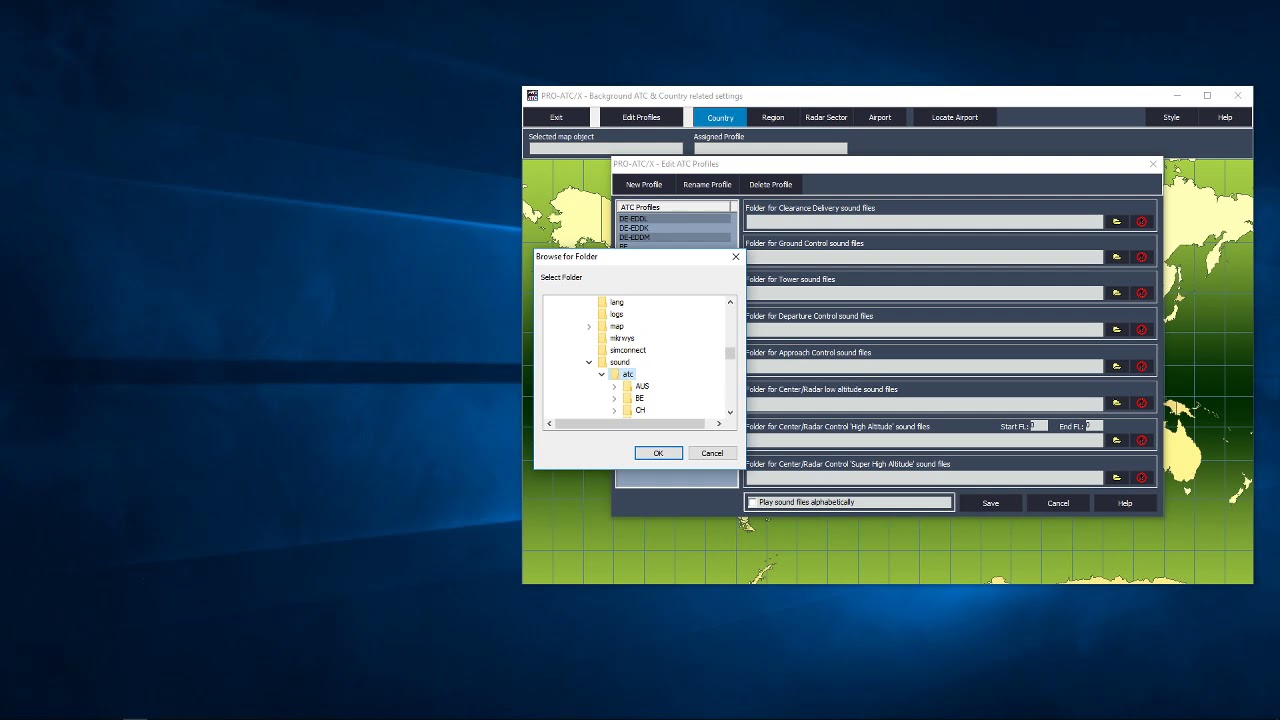
Task: Collapse the sound folder in the tree
Action: (x=589, y=362)
